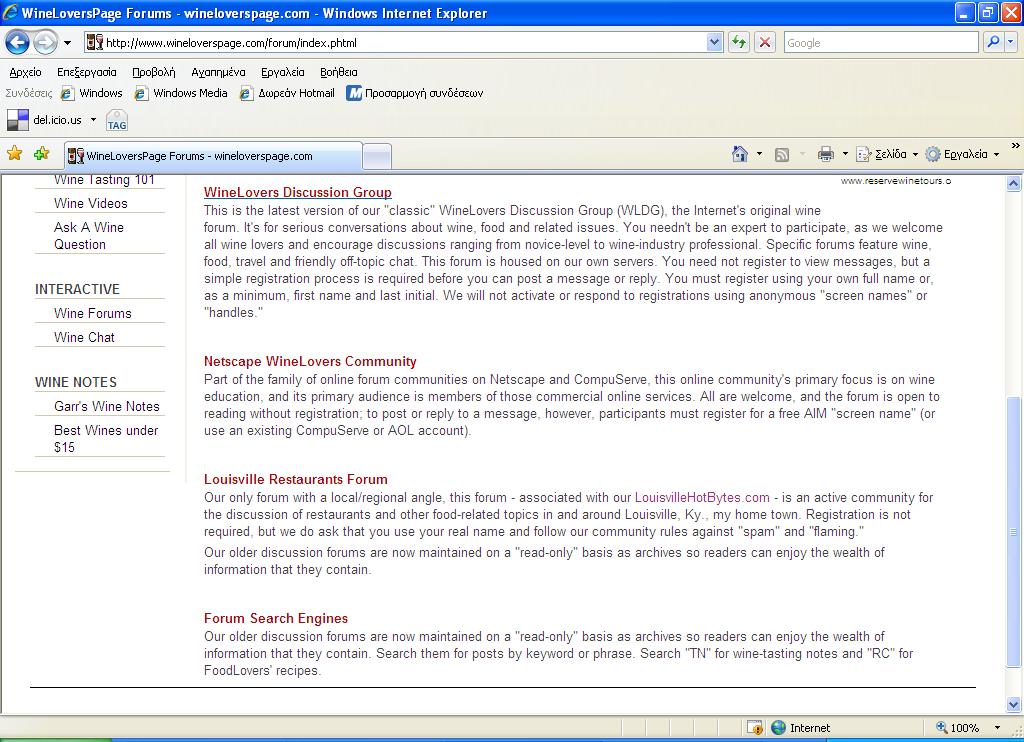Image resolution: width=1024 pixels, height=742 pixels.
Task: Click the security report status bar icon
Action: point(754,728)
